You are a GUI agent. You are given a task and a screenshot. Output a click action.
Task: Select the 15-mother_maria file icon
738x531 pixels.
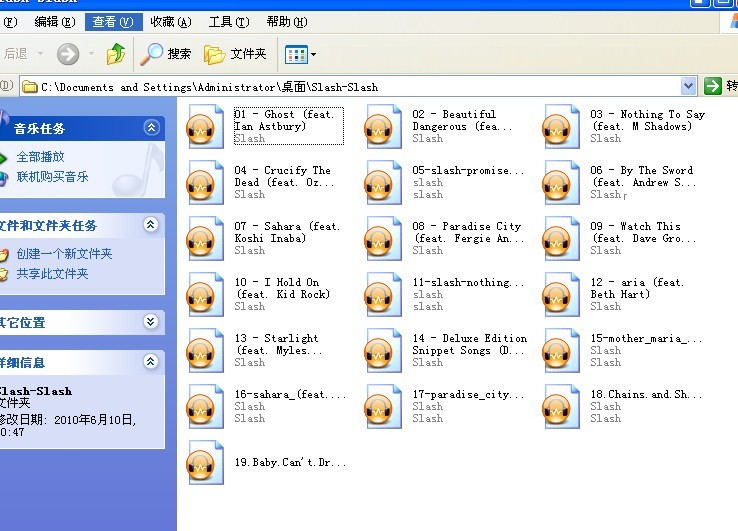click(561, 351)
